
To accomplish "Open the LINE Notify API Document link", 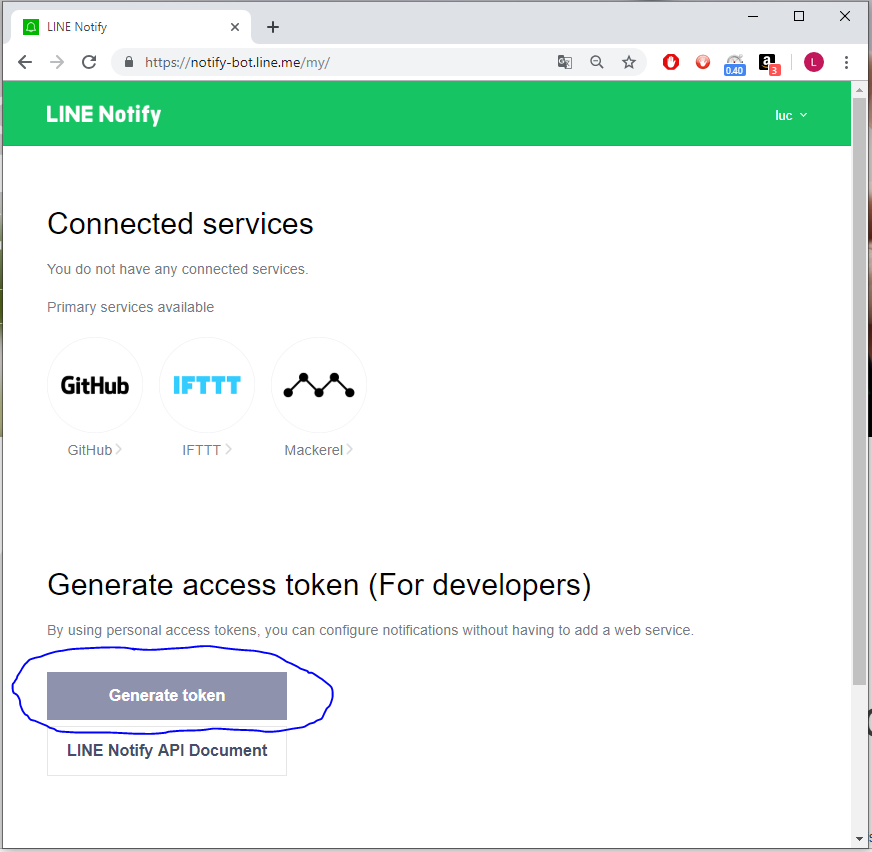I will point(167,750).
